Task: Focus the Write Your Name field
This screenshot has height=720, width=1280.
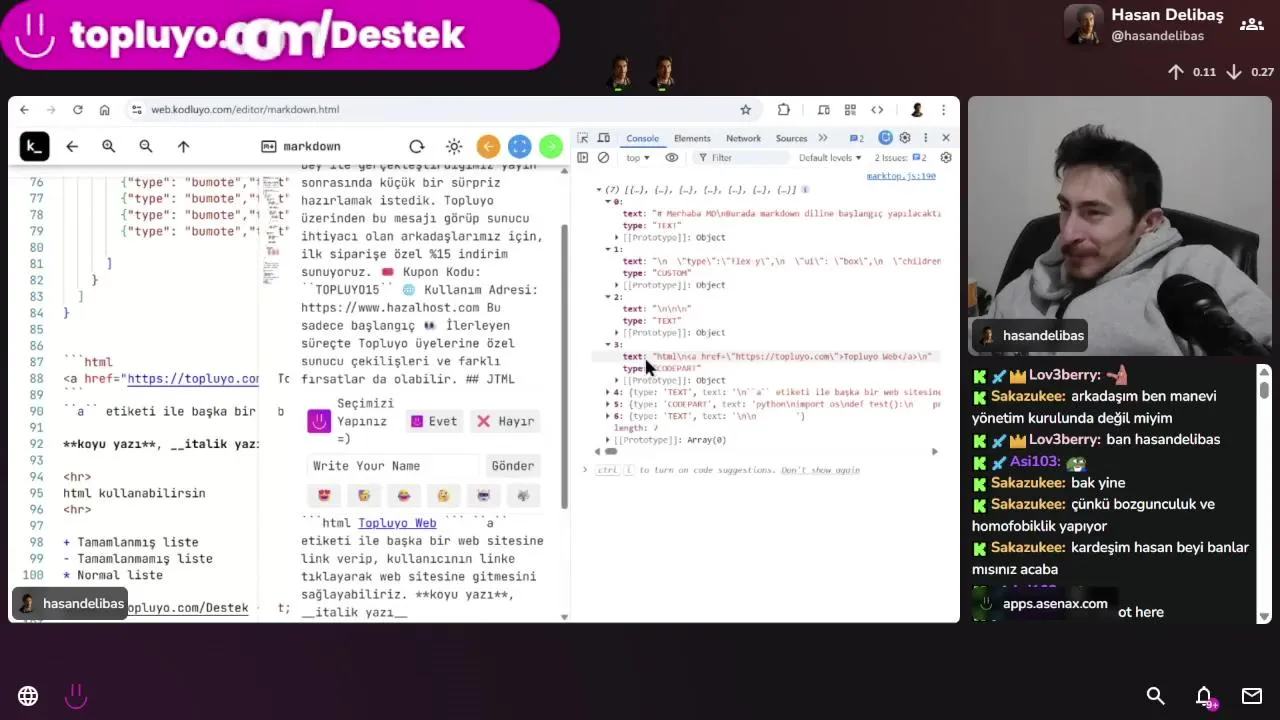Action: click(x=394, y=466)
